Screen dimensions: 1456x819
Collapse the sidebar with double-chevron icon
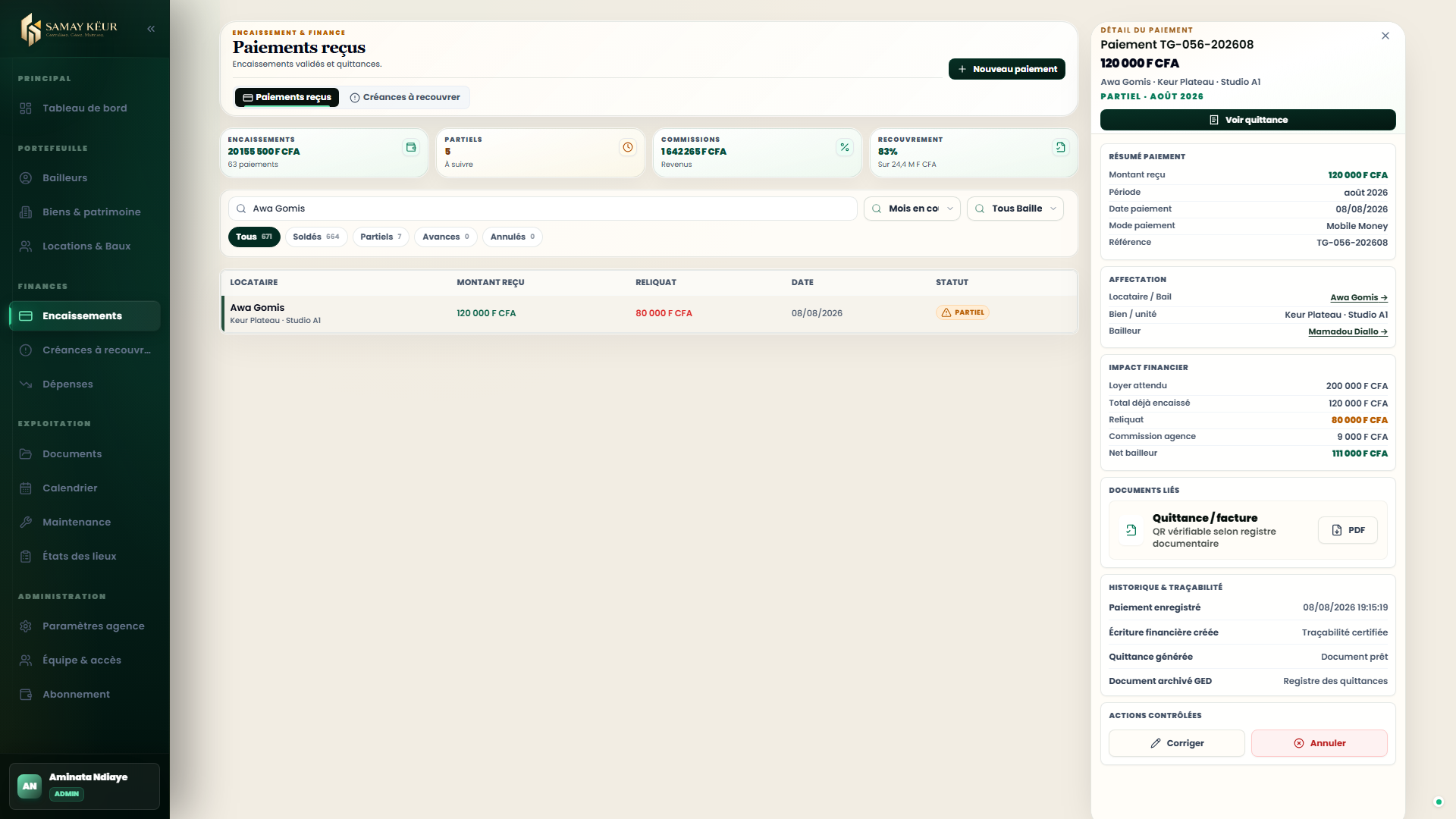151,29
